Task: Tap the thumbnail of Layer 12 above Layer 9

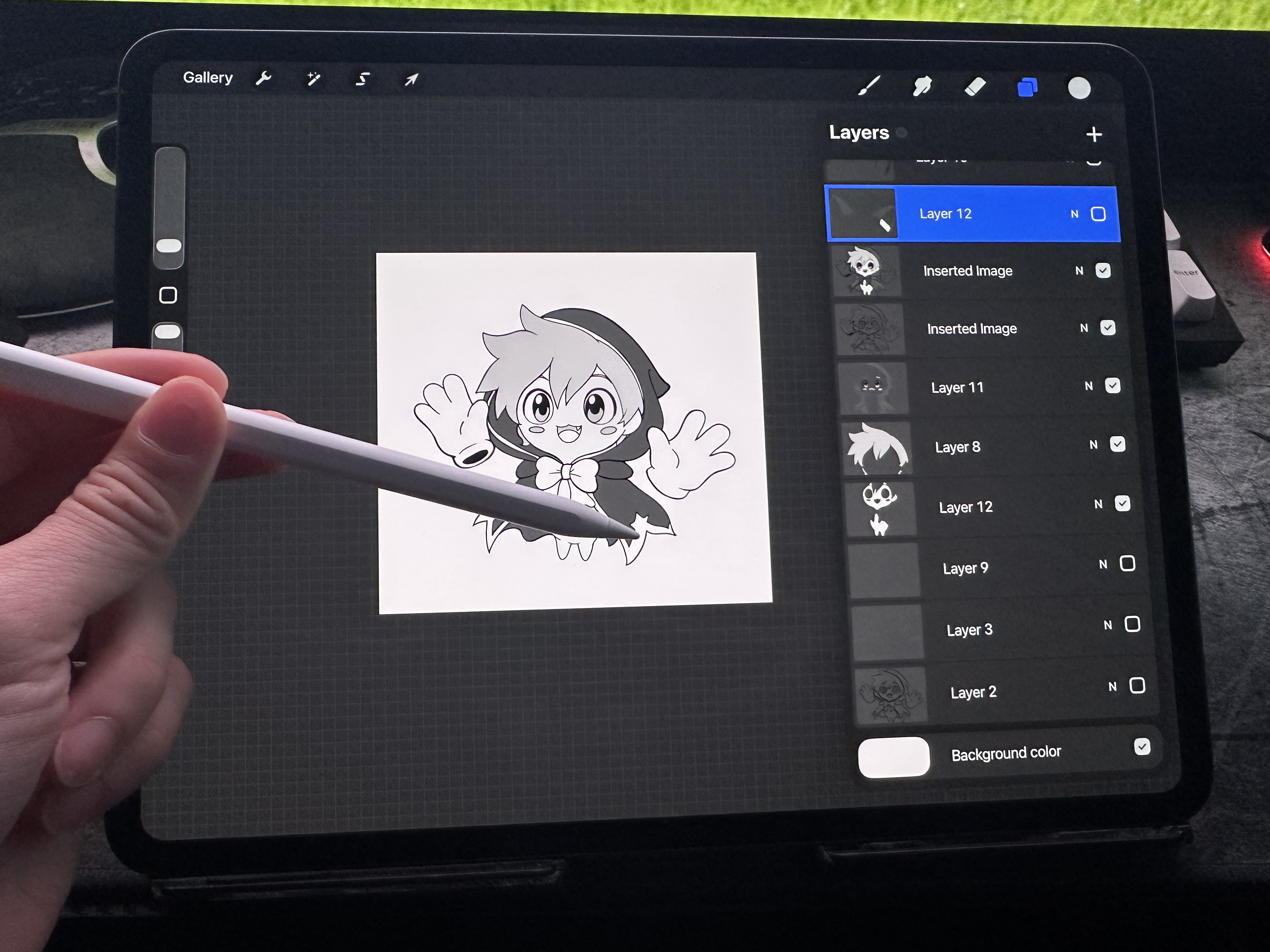Action: click(881, 509)
